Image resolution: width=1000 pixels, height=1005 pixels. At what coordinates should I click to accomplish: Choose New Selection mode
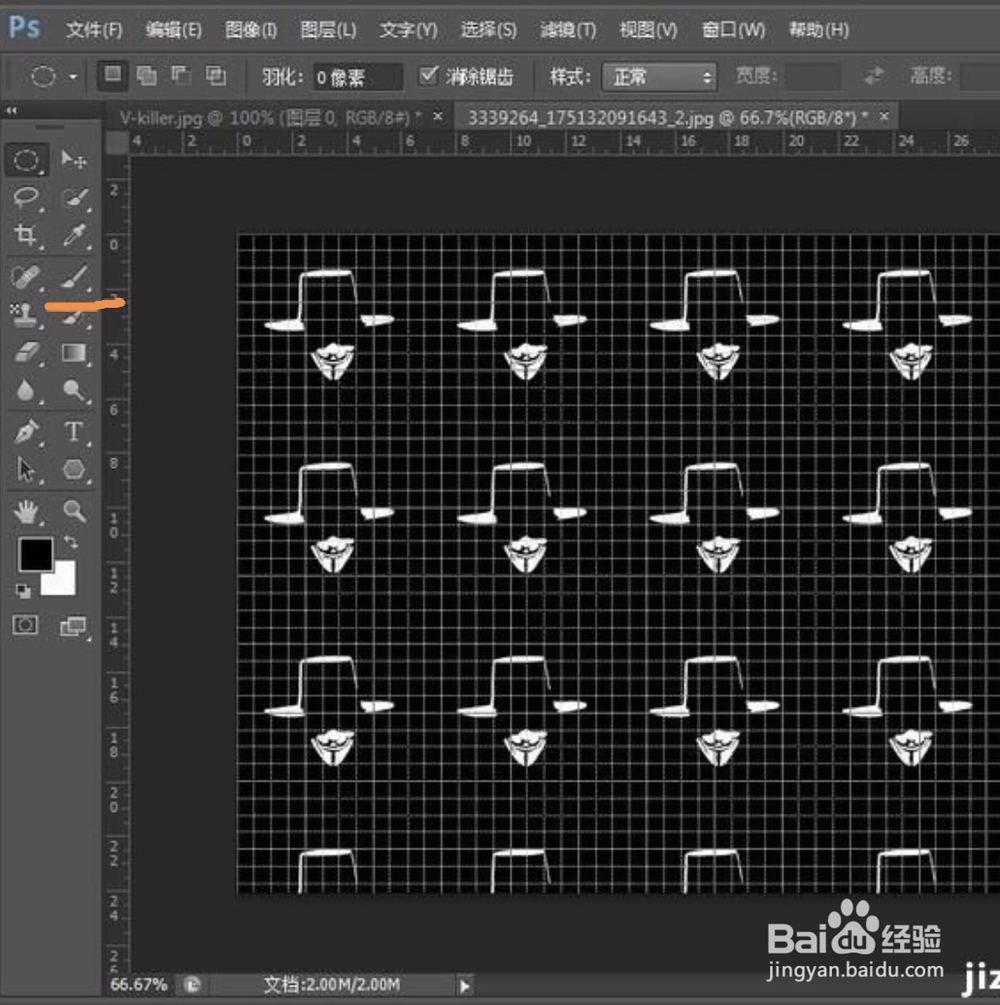coord(113,76)
